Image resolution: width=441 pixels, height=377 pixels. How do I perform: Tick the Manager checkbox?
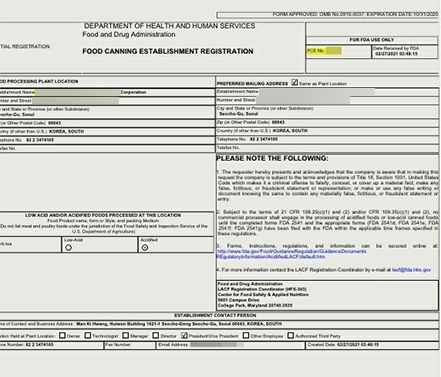point(125,335)
